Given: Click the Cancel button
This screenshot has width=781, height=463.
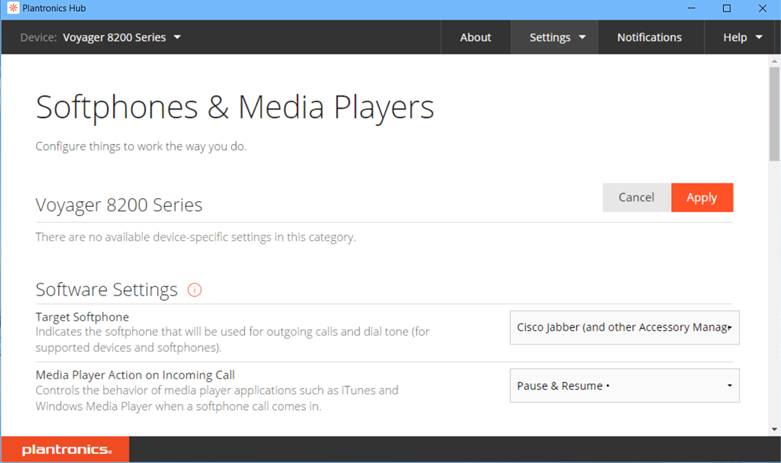Looking at the screenshot, I should click(x=637, y=198).
